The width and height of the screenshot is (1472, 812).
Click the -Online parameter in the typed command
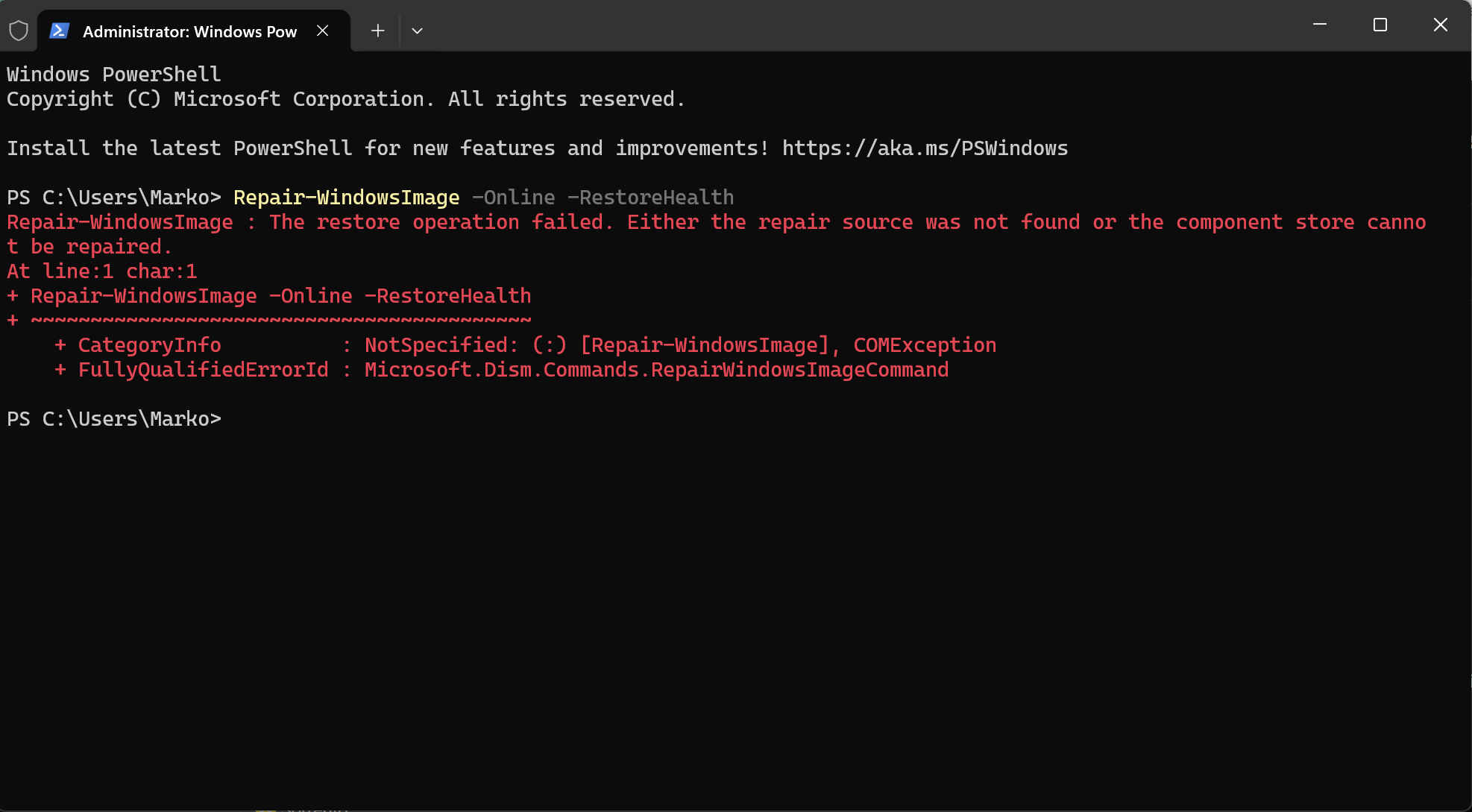point(514,198)
